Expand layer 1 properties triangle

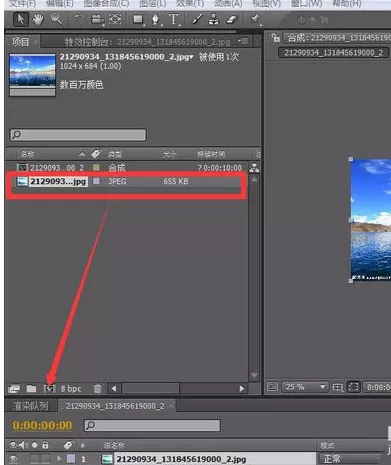(x=59, y=459)
